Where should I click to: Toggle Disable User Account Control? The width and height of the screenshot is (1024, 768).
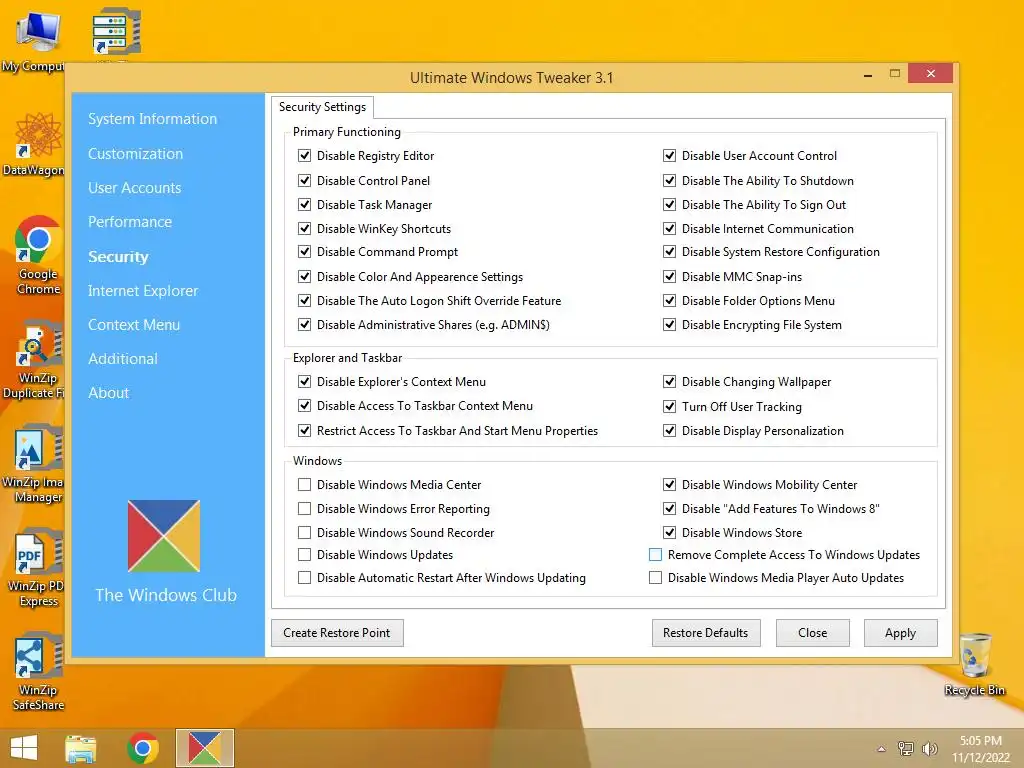(669, 155)
